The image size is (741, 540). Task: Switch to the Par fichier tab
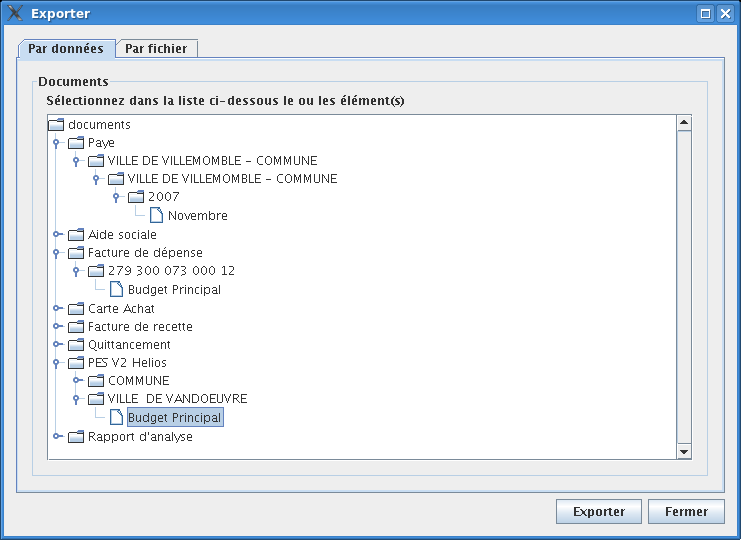coord(156,49)
